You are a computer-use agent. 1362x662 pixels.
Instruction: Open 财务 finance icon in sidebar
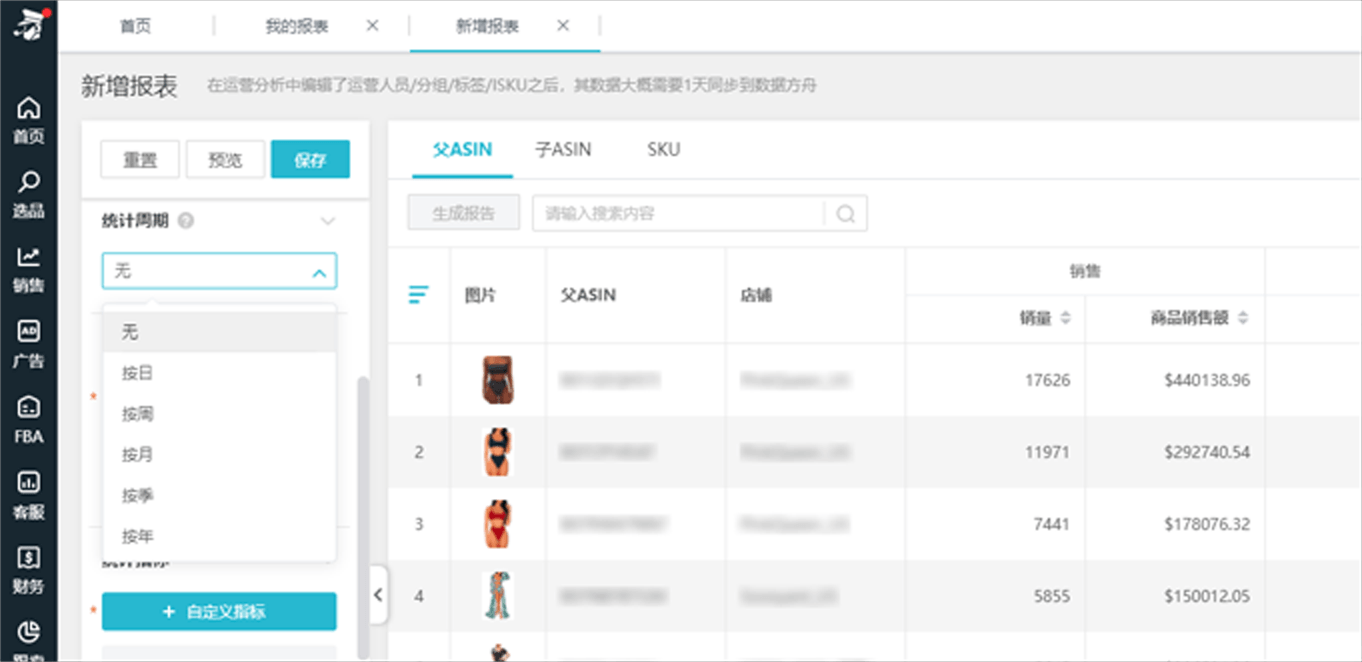(x=29, y=558)
